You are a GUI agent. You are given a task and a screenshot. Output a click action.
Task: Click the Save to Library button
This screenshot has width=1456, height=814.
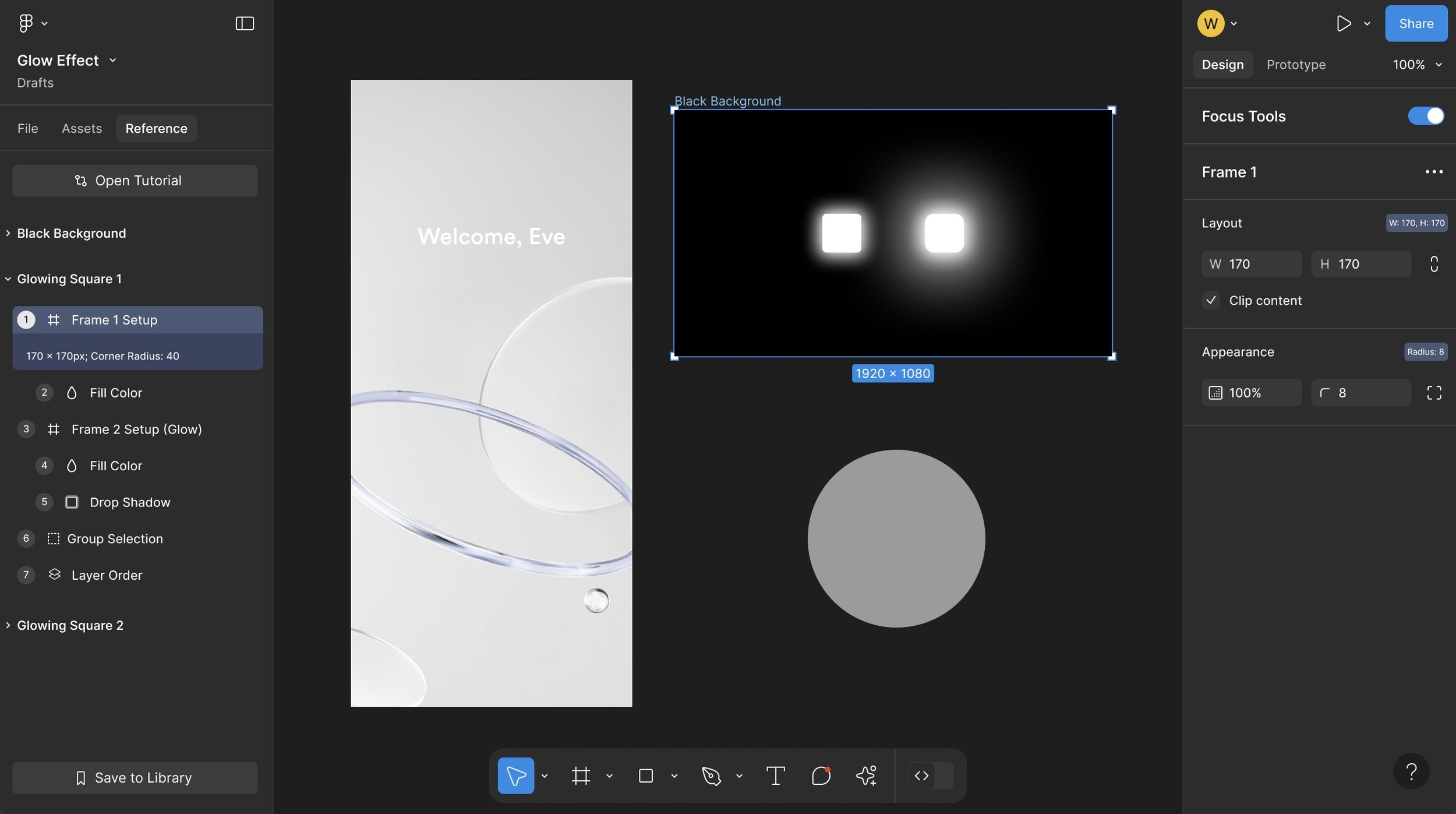(x=135, y=778)
